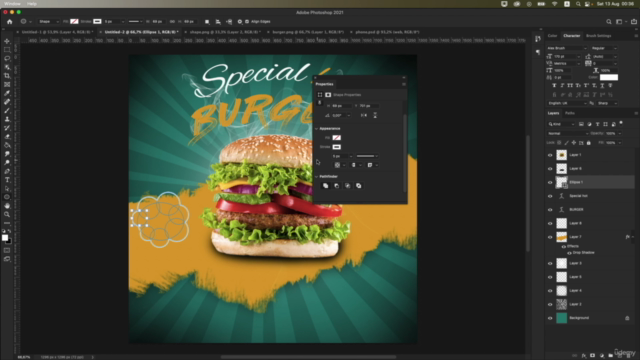Toggle visibility of Layer 7
Viewport: 640px width, 360px height.
pos(550,237)
